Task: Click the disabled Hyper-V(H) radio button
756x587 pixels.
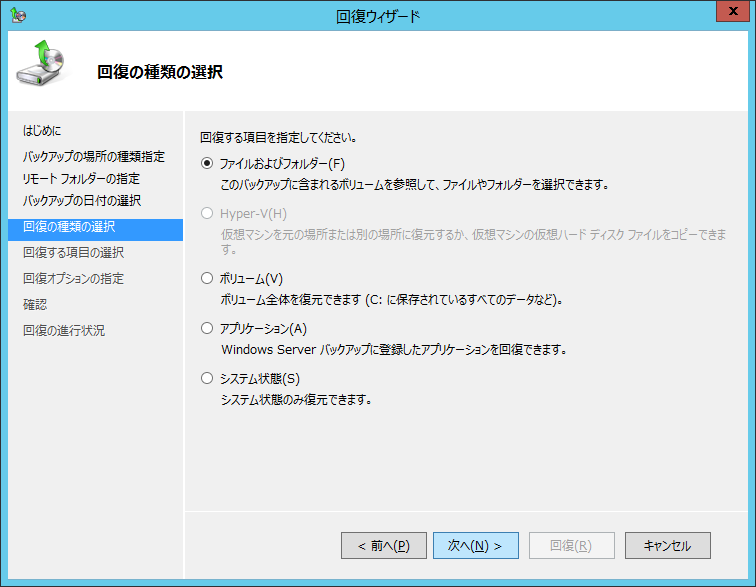Action: [x=207, y=213]
